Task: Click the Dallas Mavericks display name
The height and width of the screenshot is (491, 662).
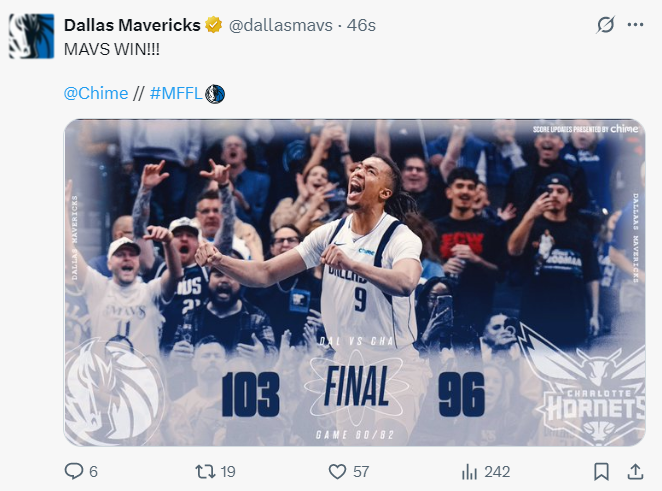Action: click(132, 25)
